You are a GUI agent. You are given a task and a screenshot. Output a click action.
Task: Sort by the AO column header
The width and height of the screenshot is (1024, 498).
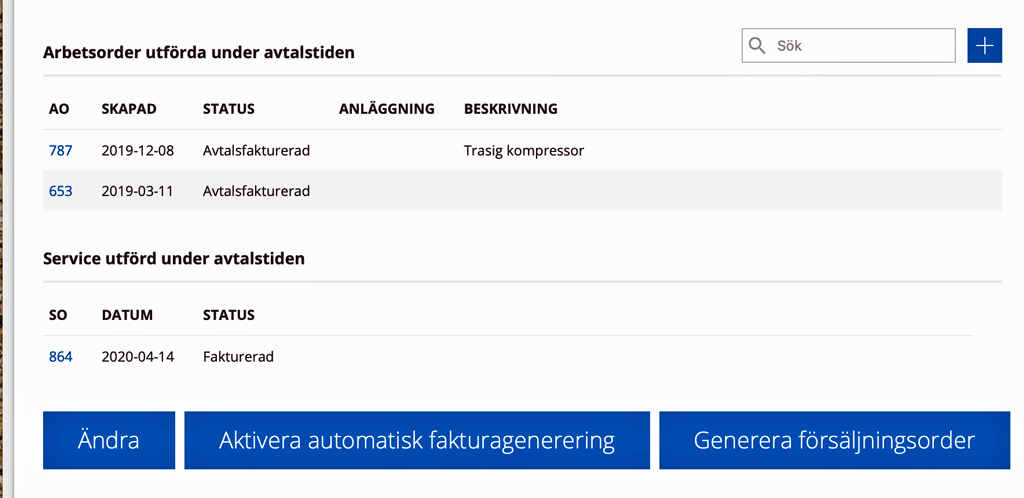point(59,109)
